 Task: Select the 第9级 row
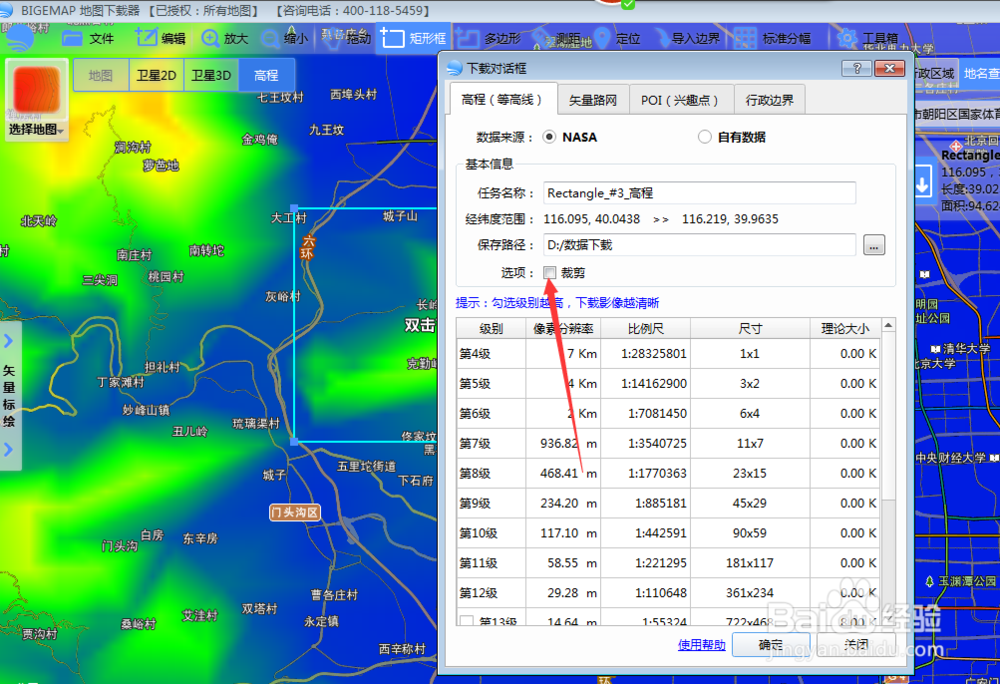pyautogui.click(x=668, y=504)
